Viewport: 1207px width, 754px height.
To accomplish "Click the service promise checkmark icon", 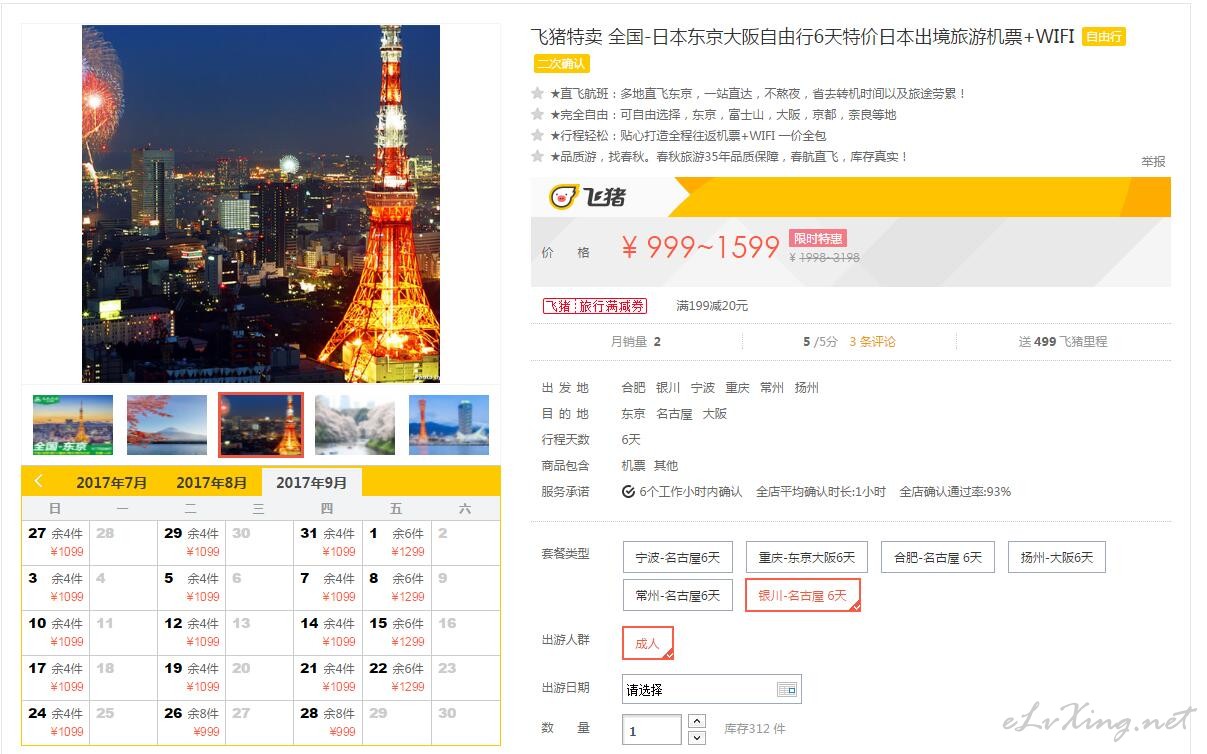I will [628, 492].
